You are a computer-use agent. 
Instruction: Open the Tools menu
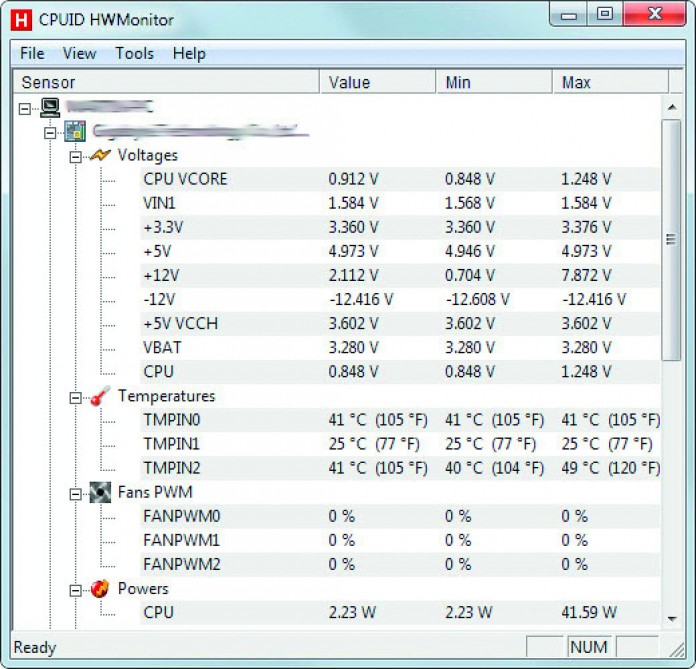(x=134, y=53)
